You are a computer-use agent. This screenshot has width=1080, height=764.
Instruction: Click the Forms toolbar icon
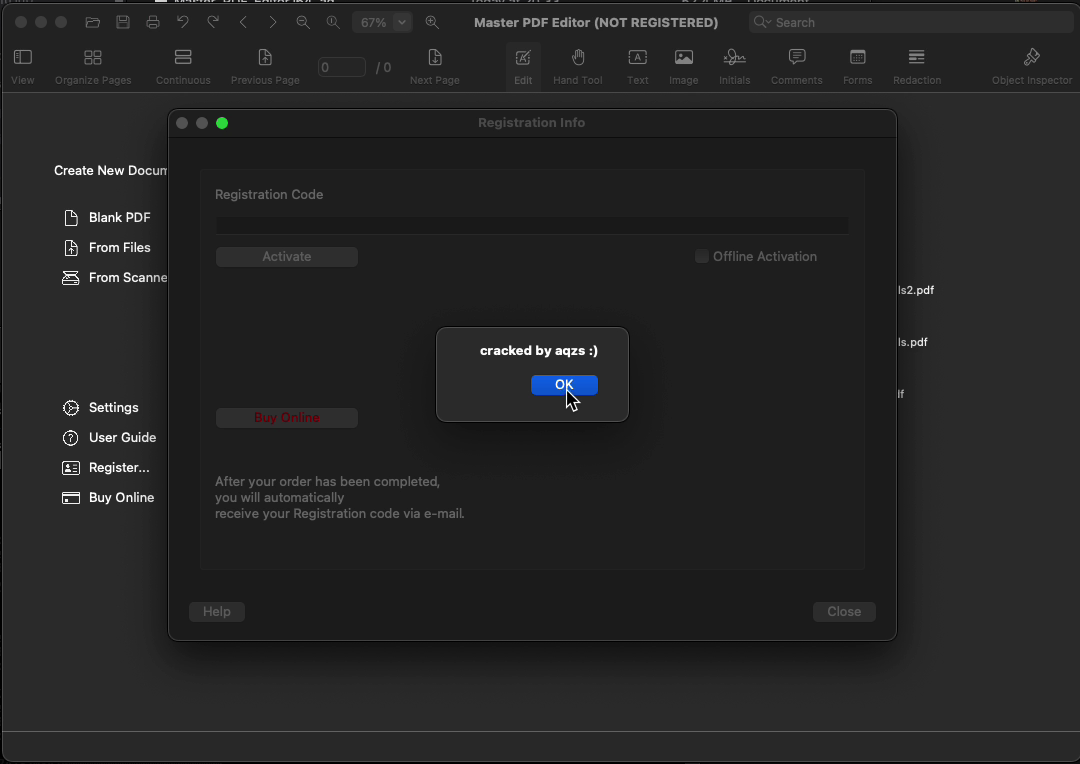tap(857, 66)
